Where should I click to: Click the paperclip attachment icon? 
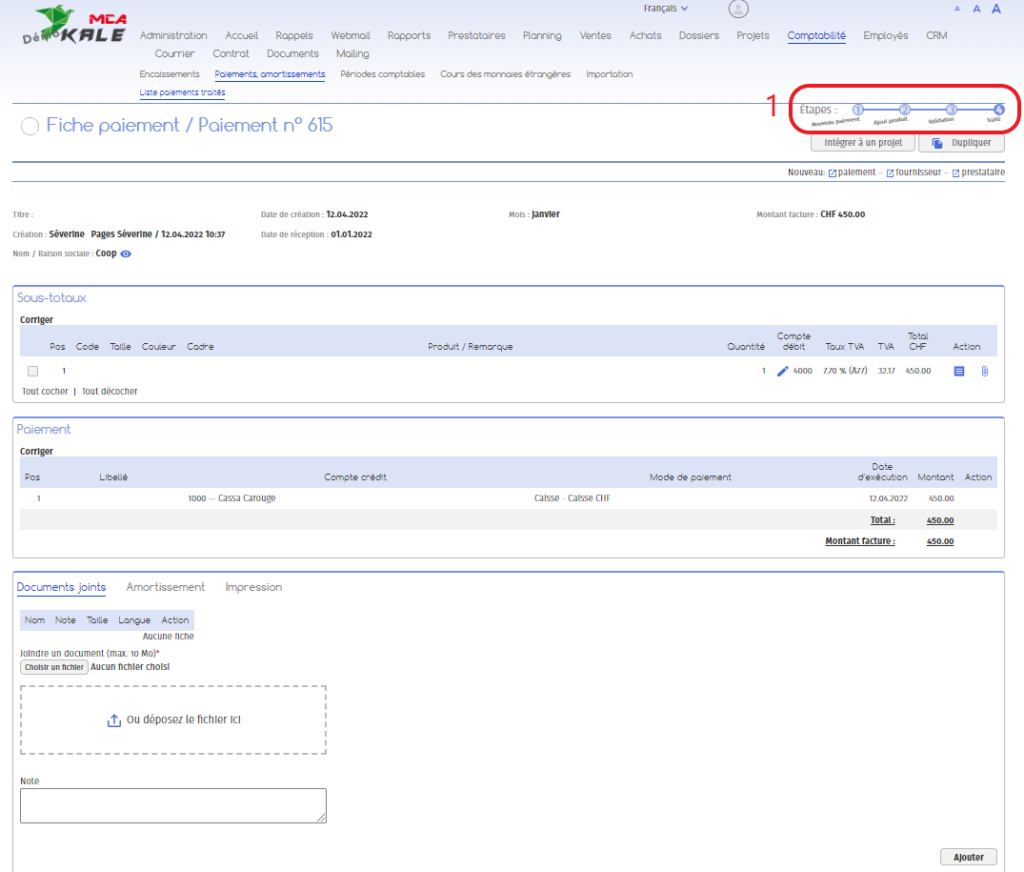click(x=984, y=371)
